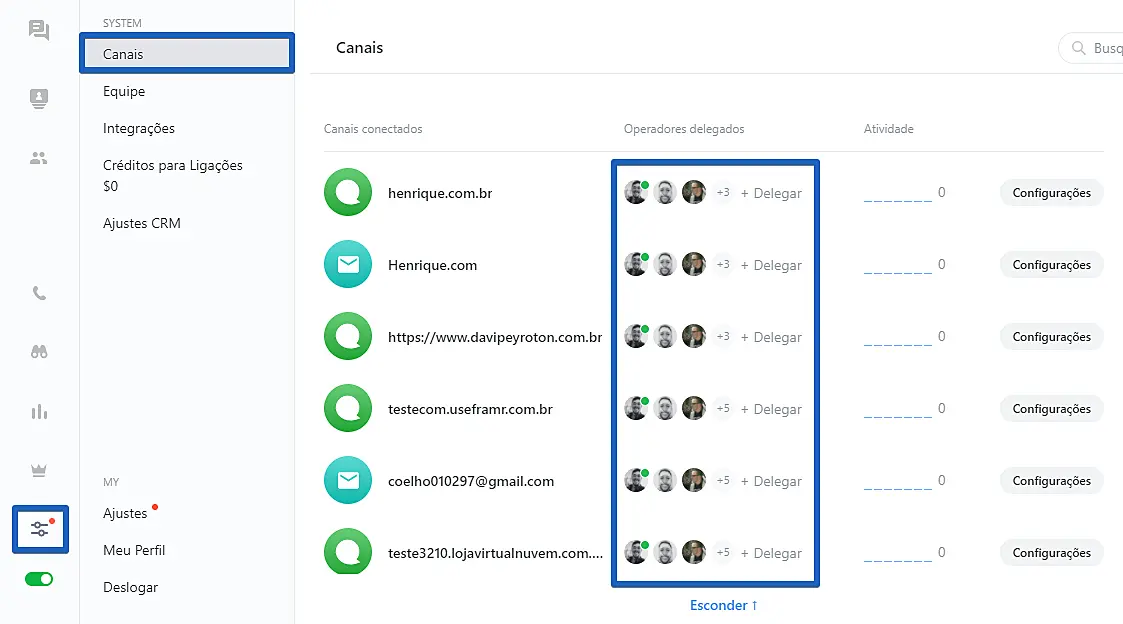
Task: Open the teste3210.lojavirtualnuvem.com channel name
Action: point(496,553)
